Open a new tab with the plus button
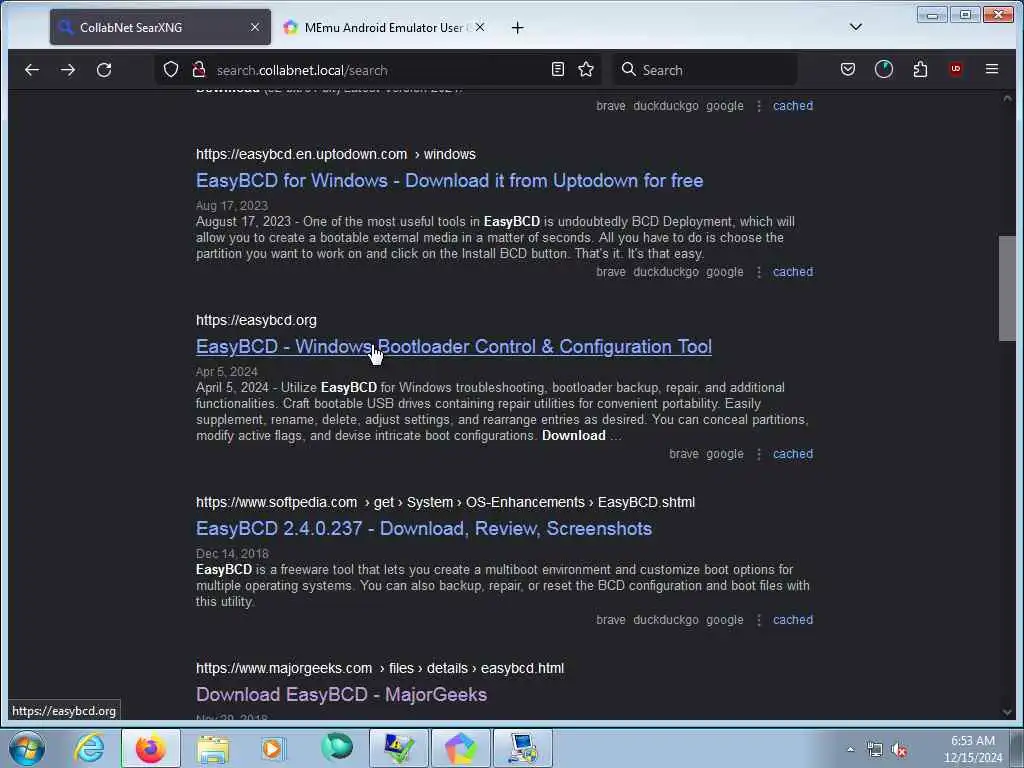Viewport: 1024px width, 768px height. [517, 27]
